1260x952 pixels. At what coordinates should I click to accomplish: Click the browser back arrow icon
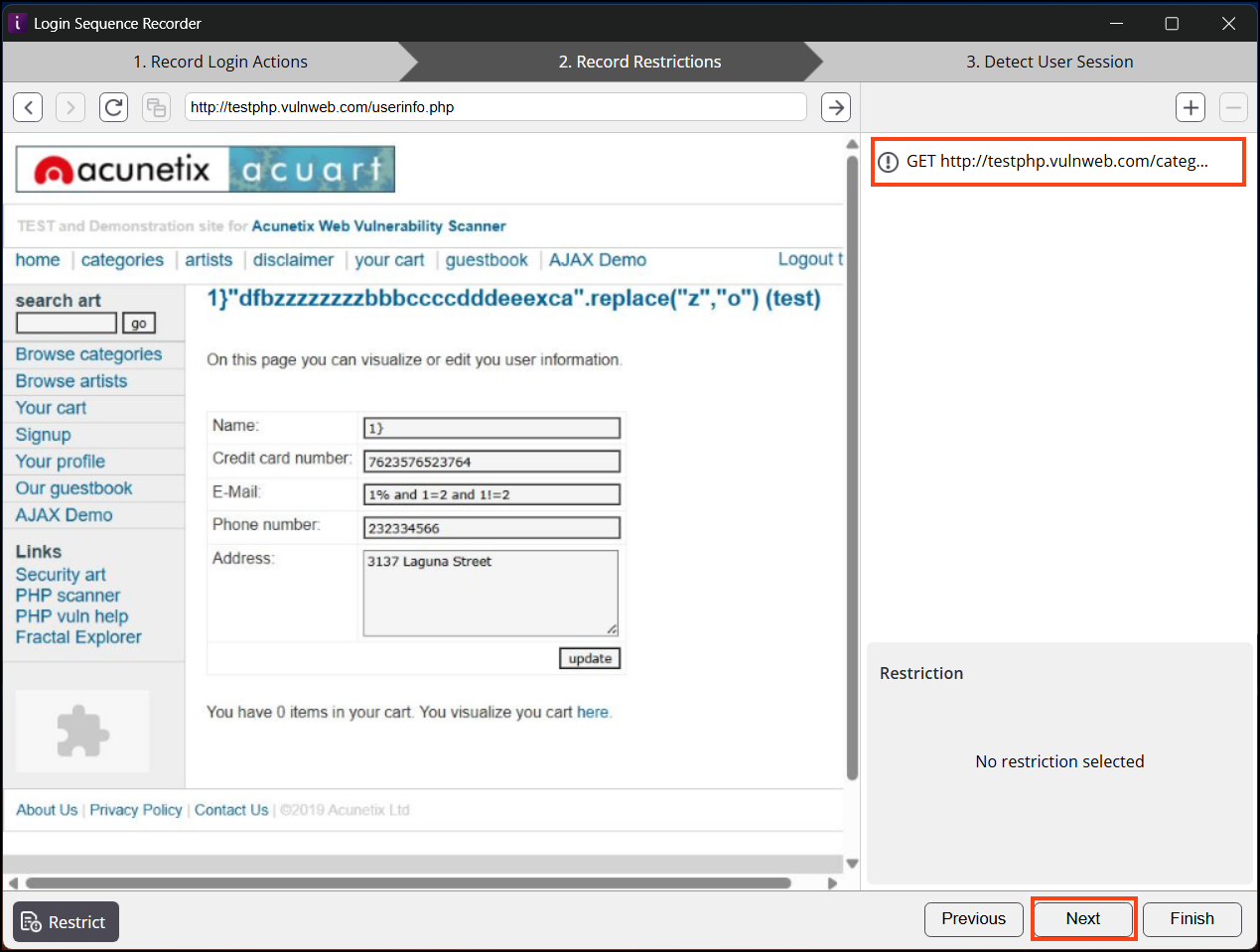[28, 107]
